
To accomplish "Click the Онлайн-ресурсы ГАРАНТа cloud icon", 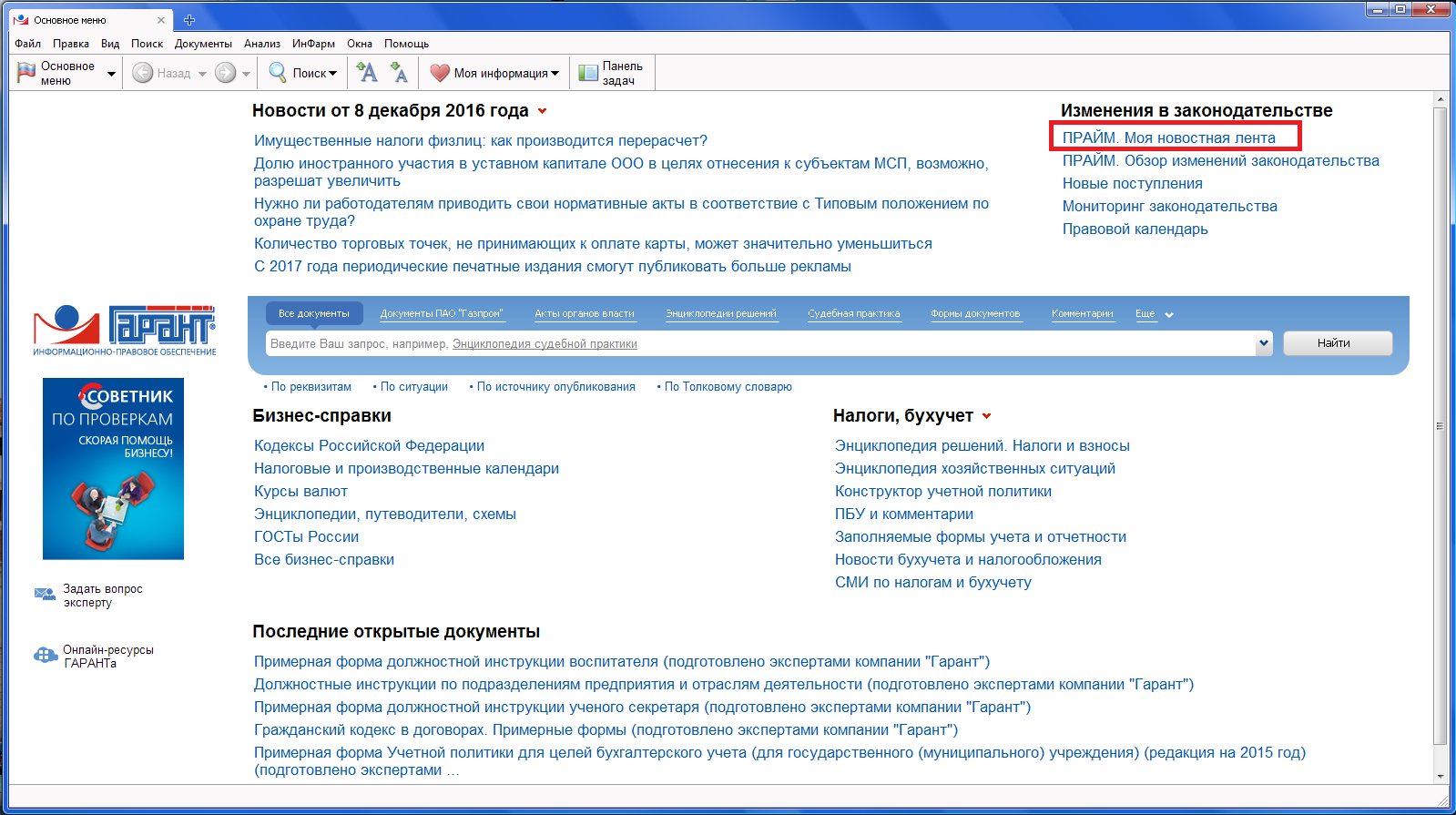I will (46, 655).
